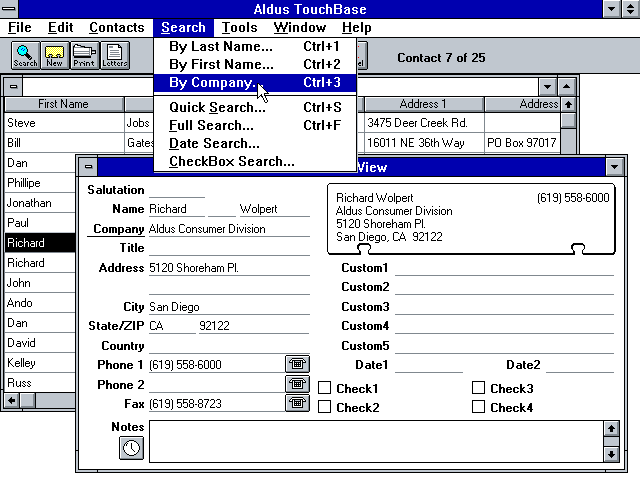Select the David row in contact list
This screenshot has height=480, width=640.
40,343
